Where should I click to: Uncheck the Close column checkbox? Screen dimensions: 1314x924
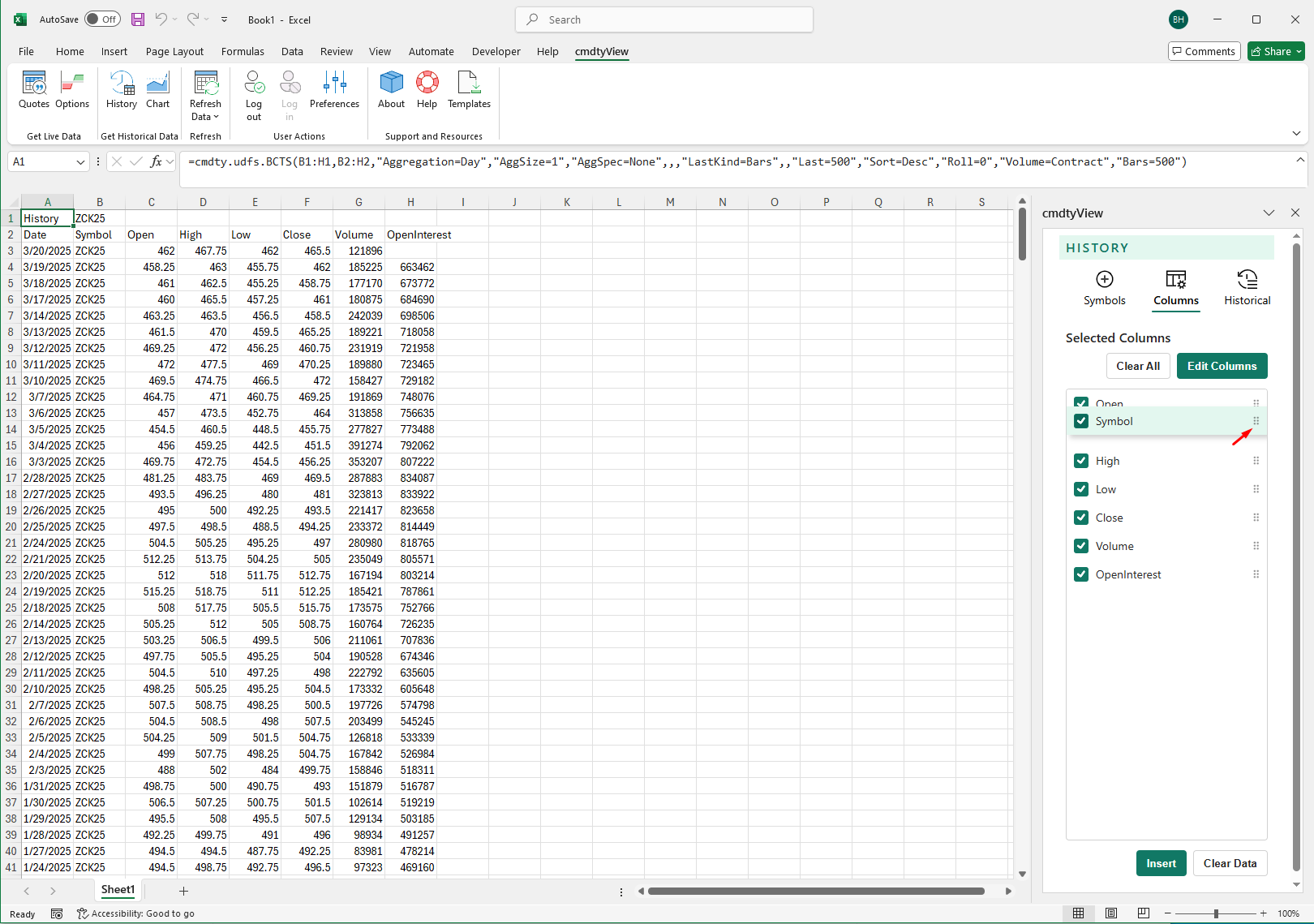coord(1081,518)
